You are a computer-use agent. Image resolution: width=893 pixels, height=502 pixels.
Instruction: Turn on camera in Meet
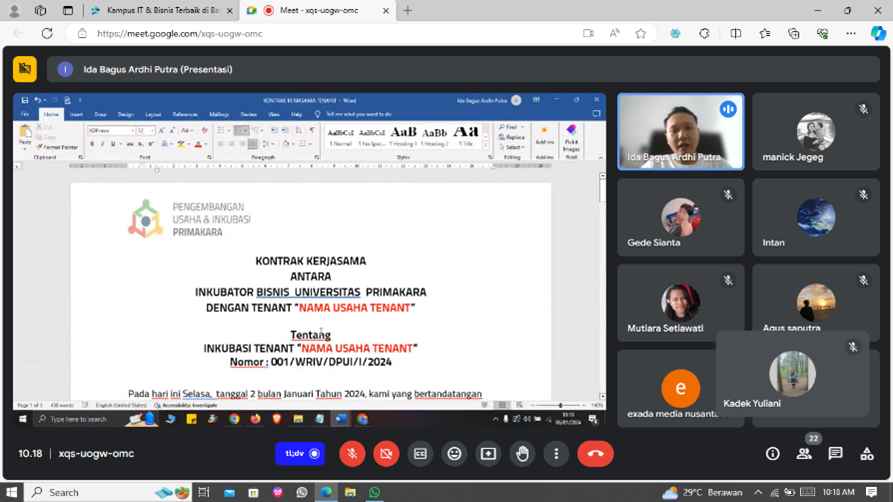(386, 454)
